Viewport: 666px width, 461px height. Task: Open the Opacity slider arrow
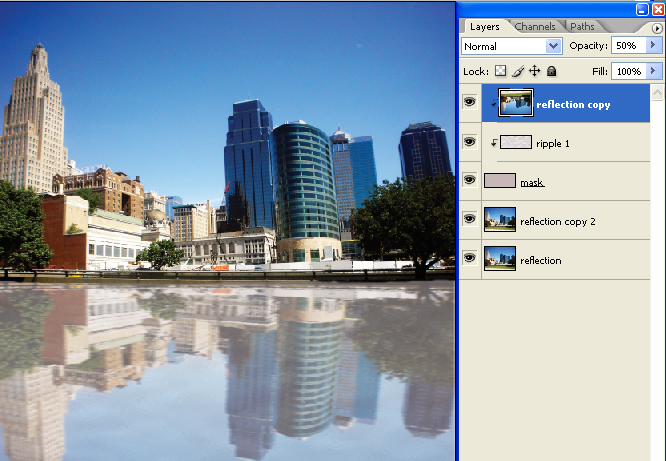coord(653,45)
